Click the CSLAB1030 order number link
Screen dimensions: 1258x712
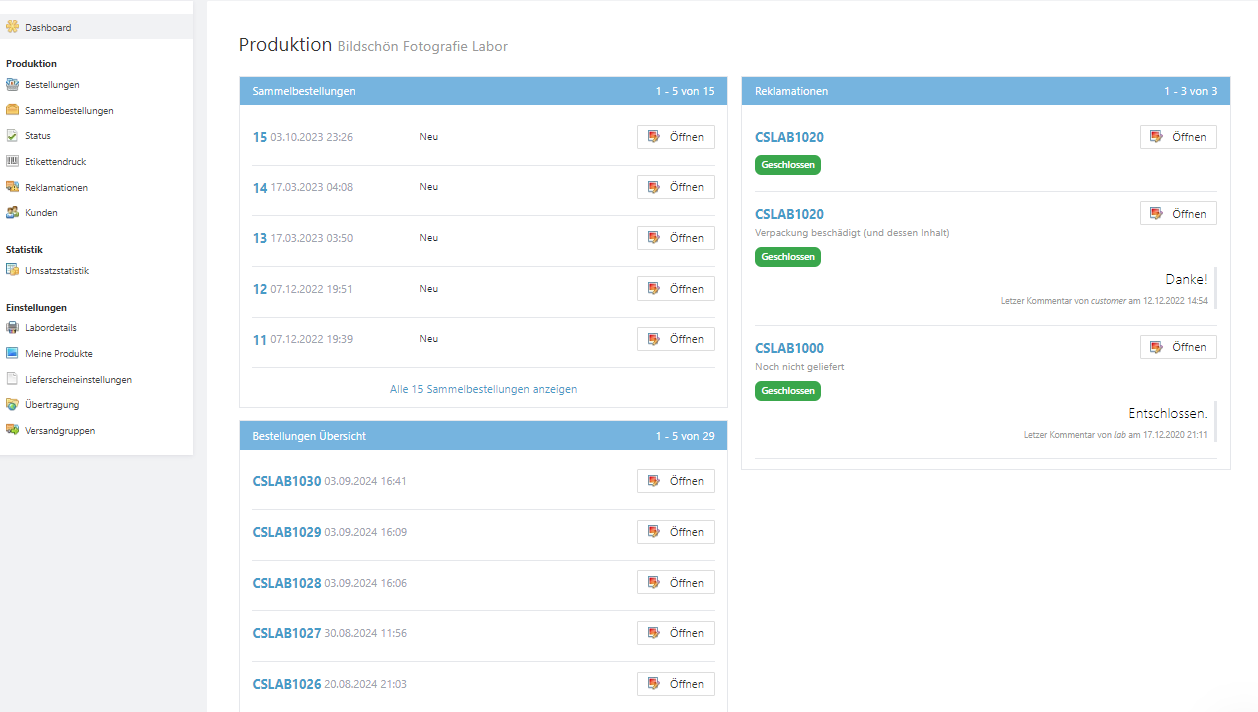tap(287, 481)
